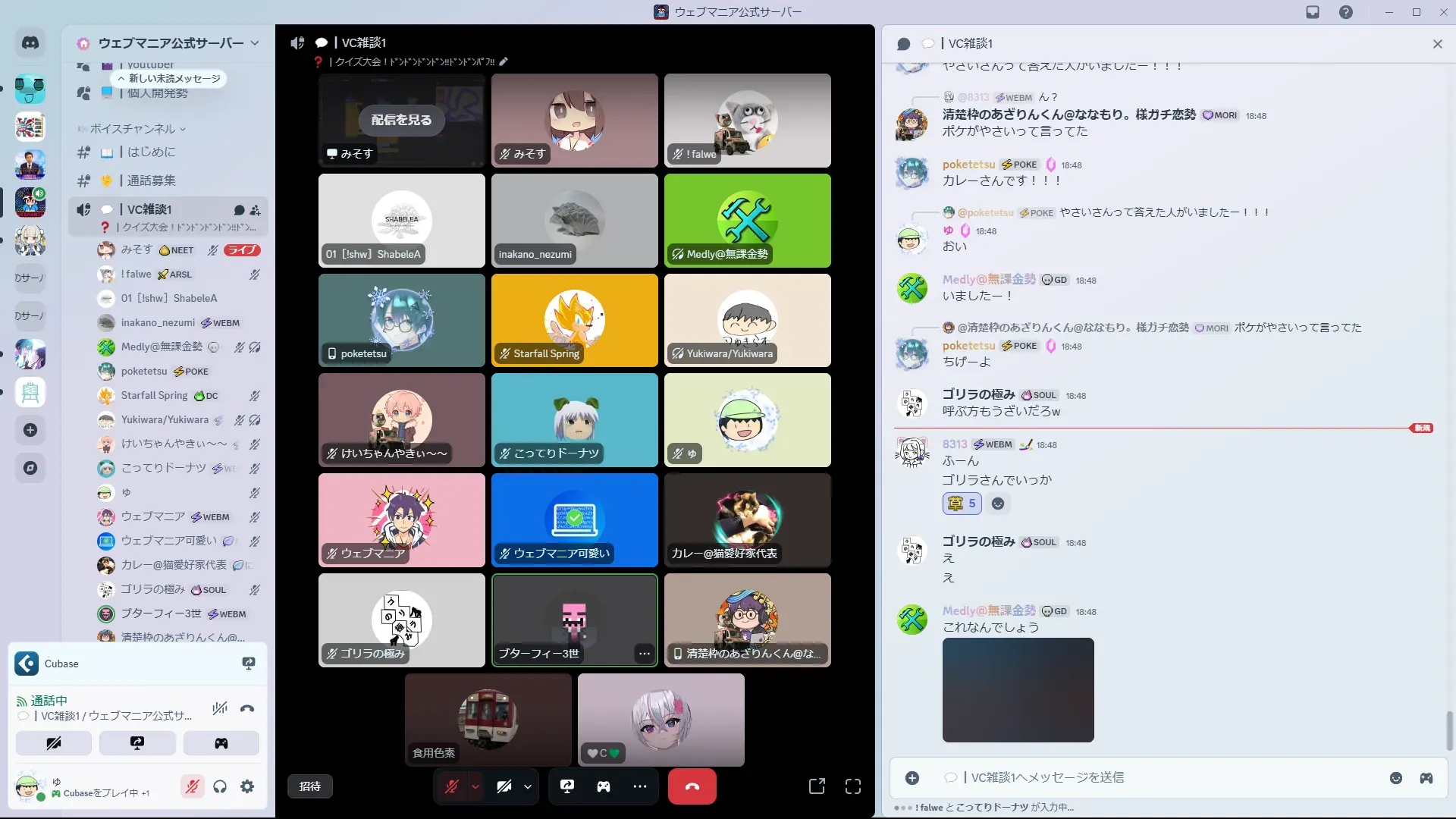Click the red disconnect call button
Image resolution: width=1456 pixels, height=819 pixels.
(x=692, y=786)
